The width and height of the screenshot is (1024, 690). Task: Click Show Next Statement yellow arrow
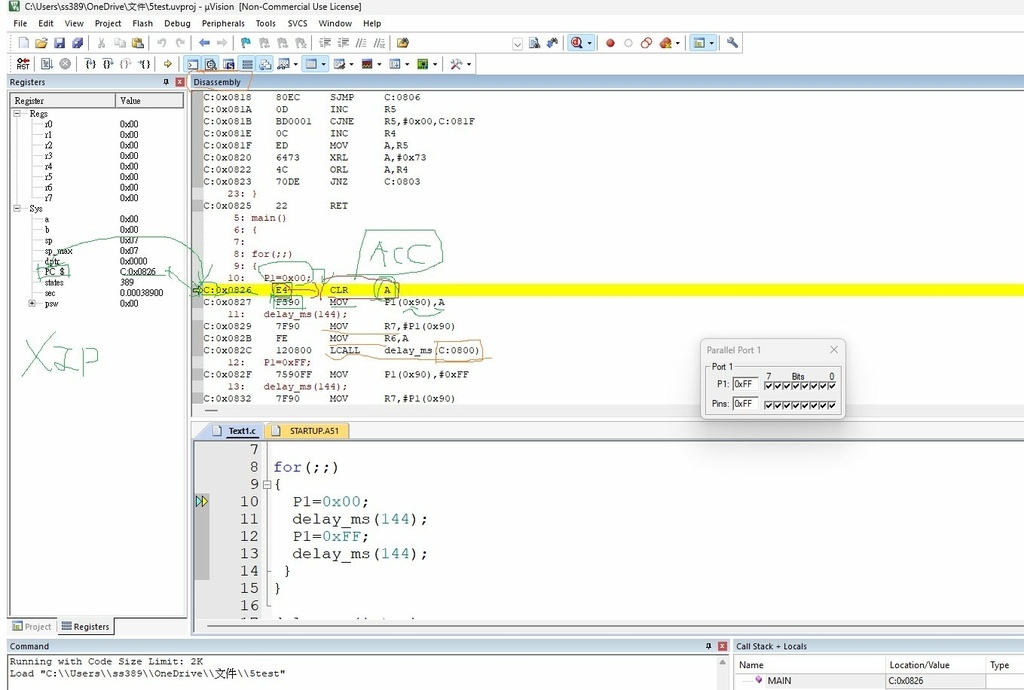(167, 64)
